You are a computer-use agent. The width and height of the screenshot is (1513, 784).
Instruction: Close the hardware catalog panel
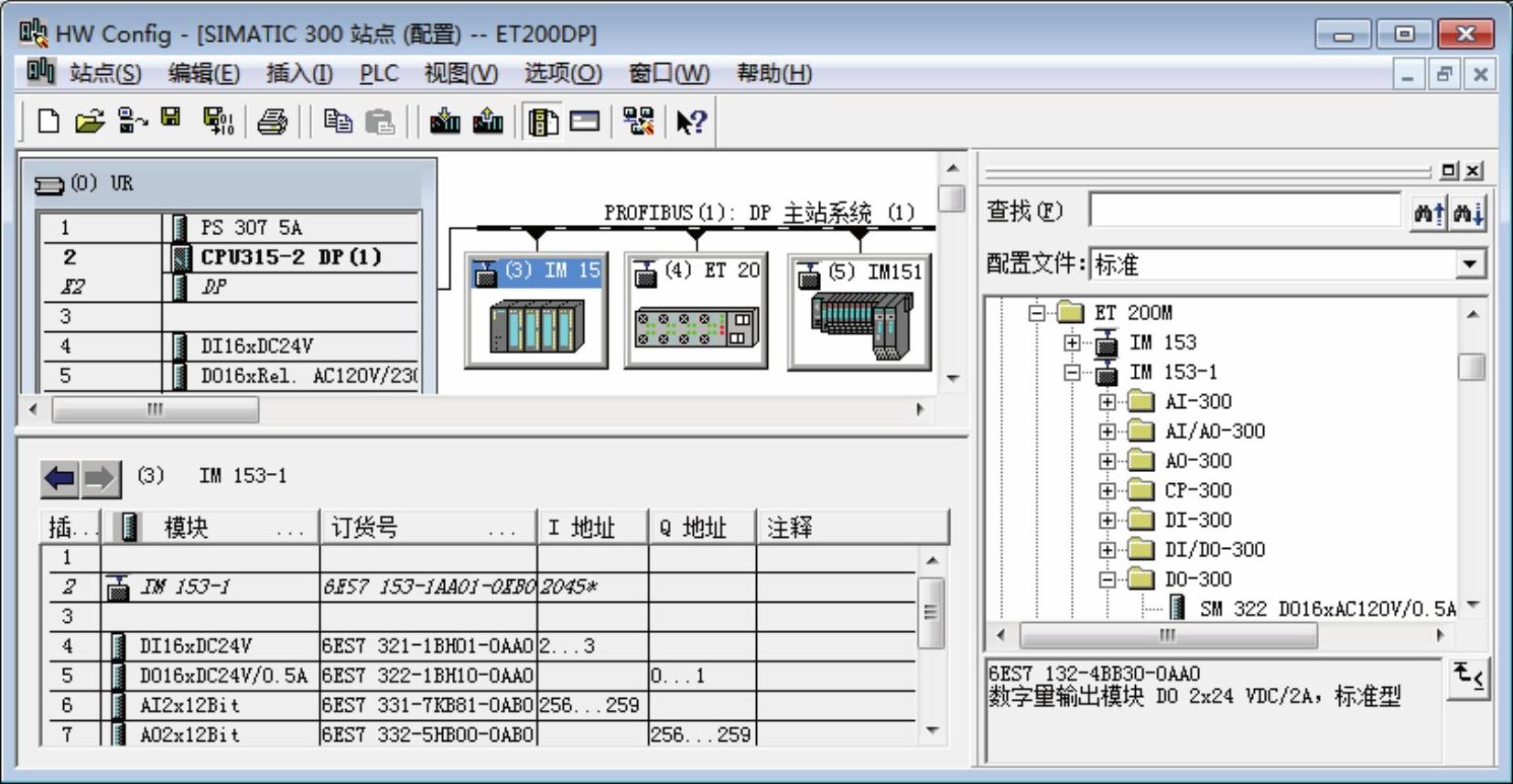pyautogui.click(x=1473, y=170)
